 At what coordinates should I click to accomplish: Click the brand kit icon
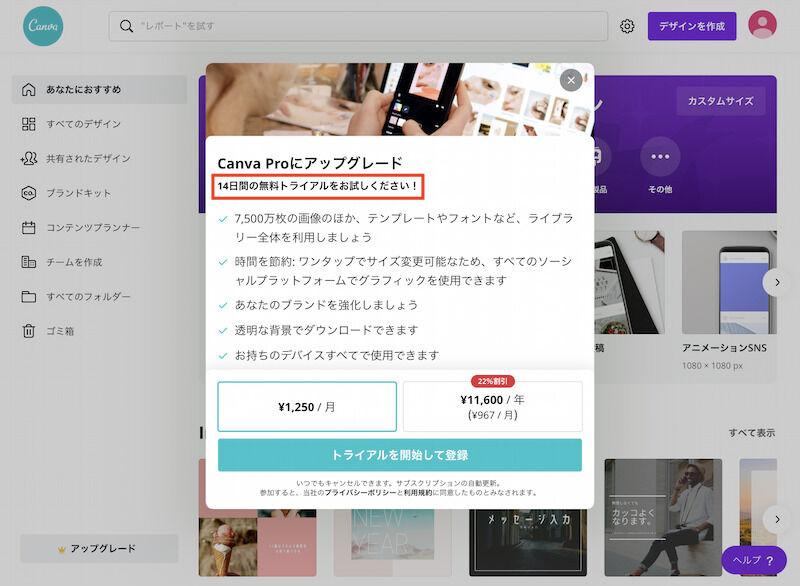point(29,193)
